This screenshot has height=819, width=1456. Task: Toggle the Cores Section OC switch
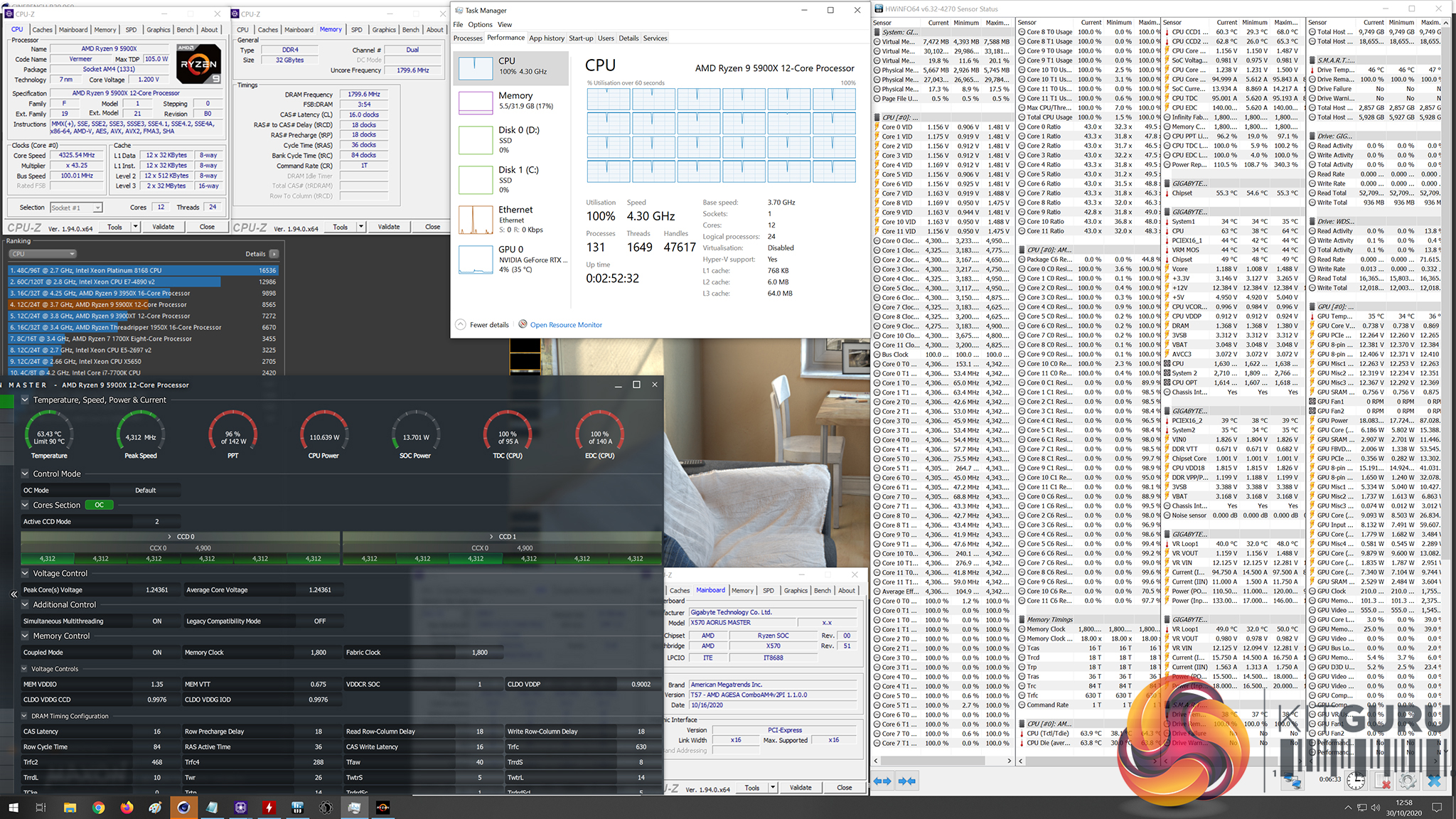[x=99, y=505]
